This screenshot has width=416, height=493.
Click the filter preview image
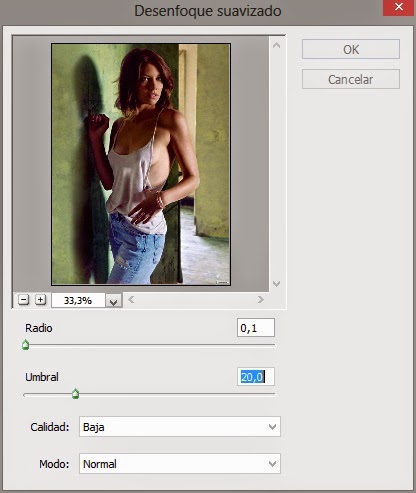pyautogui.click(x=141, y=164)
